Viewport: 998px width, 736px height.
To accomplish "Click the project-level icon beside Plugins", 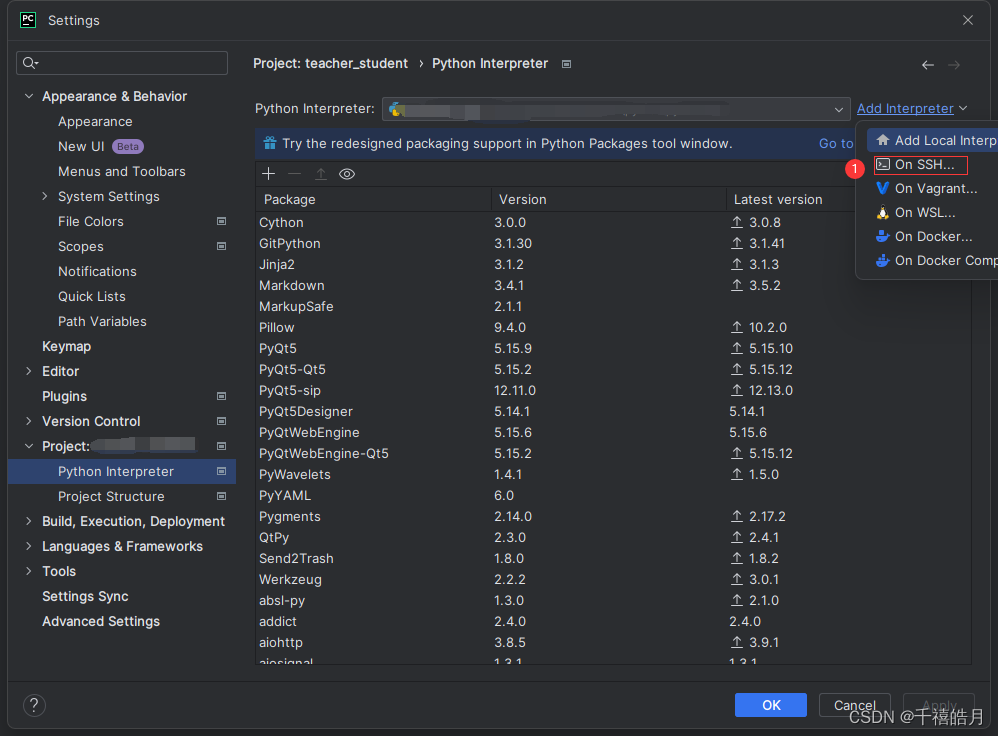I will pyautogui.click(x=221, y=396).
